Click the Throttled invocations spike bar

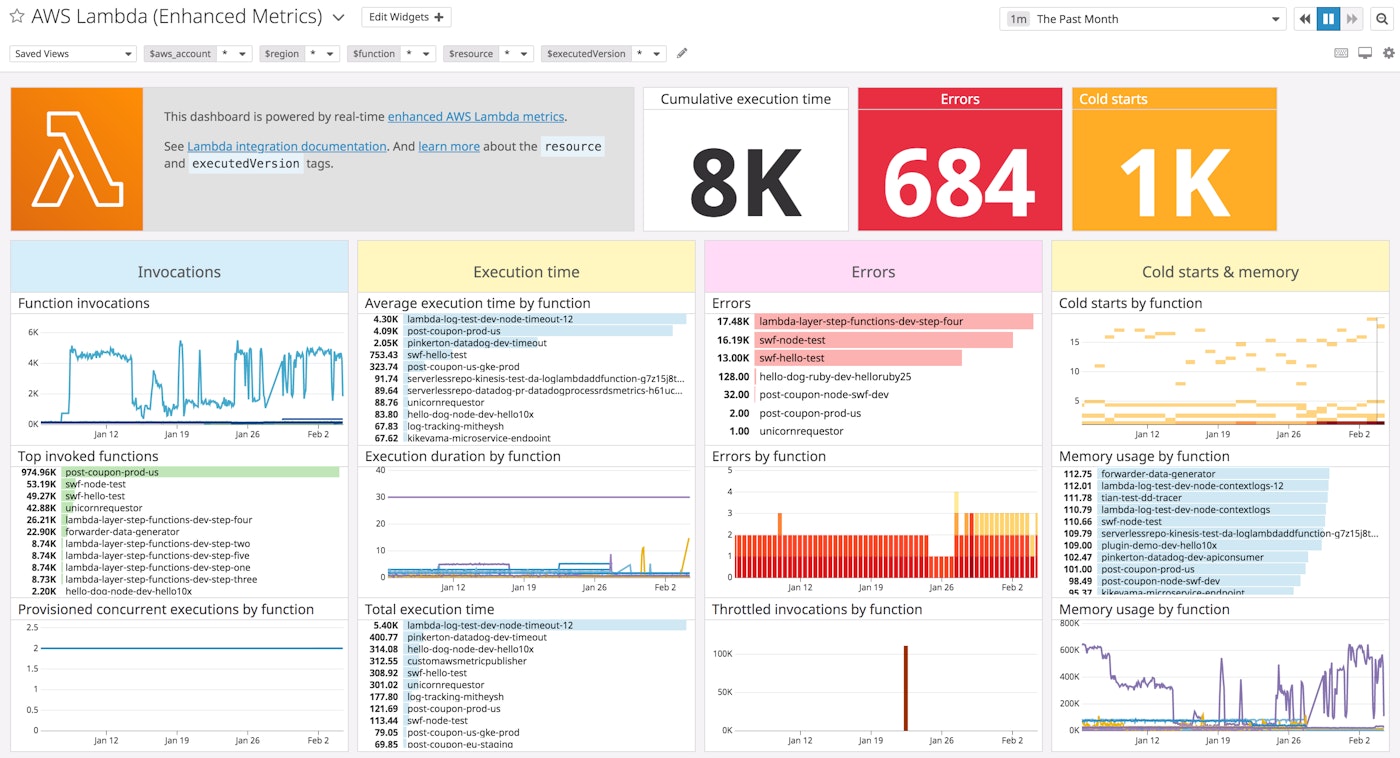(x=906, y=688)
